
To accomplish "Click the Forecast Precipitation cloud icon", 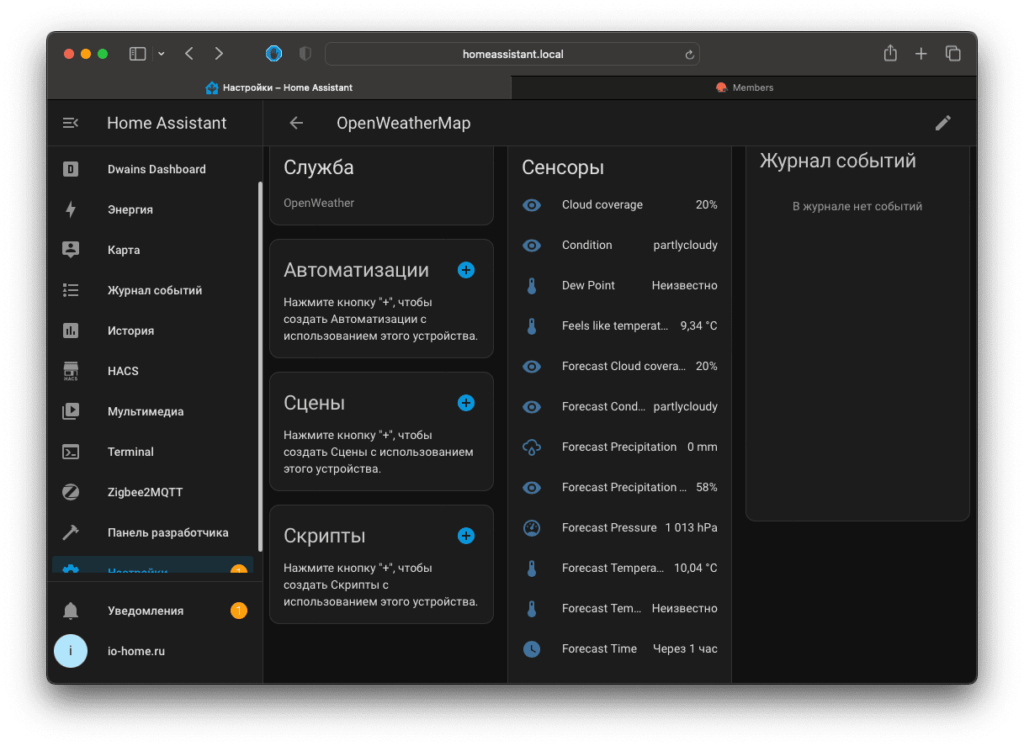I will point(532,447).
